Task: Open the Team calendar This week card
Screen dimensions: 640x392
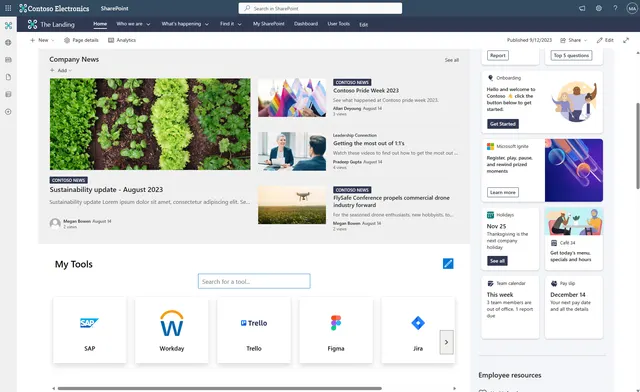Action: tap(510, 307)
